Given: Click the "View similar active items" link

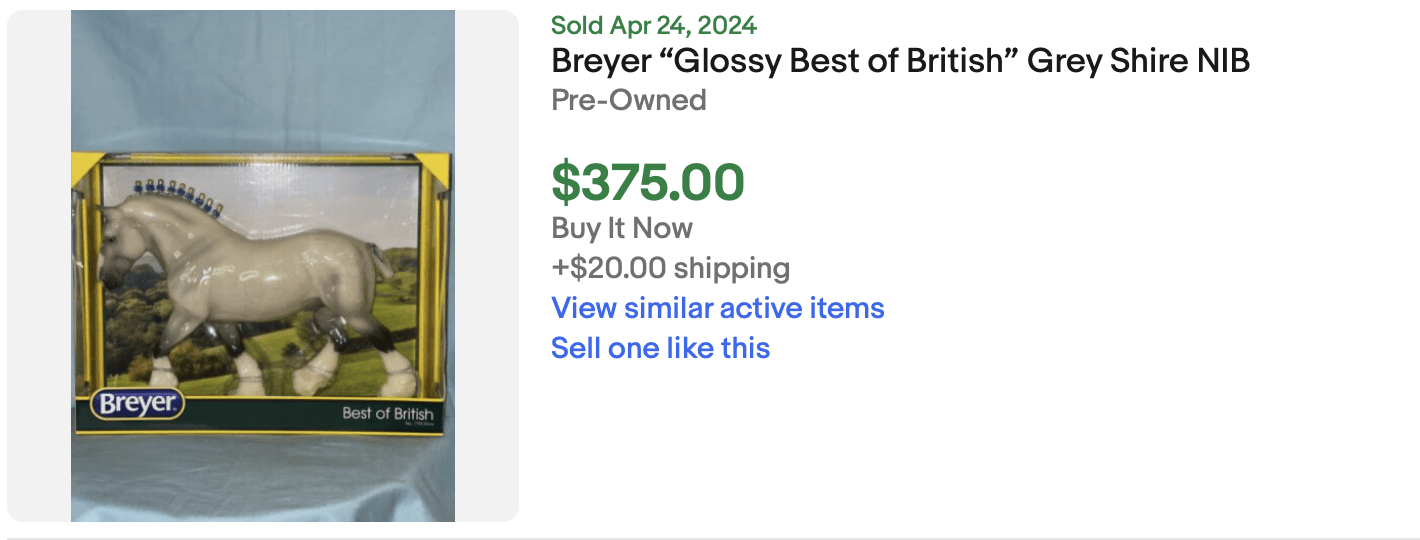Looking at the screenshot, I should pyautogui.click(x=717, y=308).
